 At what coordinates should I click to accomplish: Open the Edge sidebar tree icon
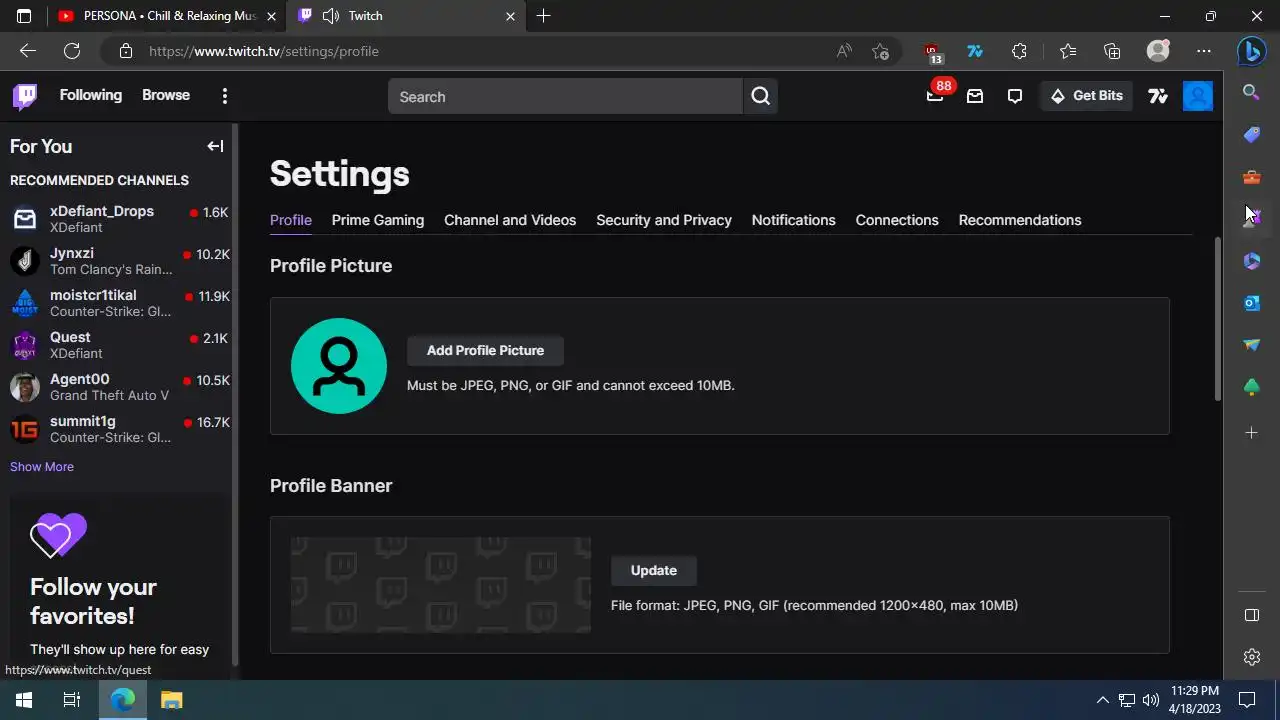1251,387
